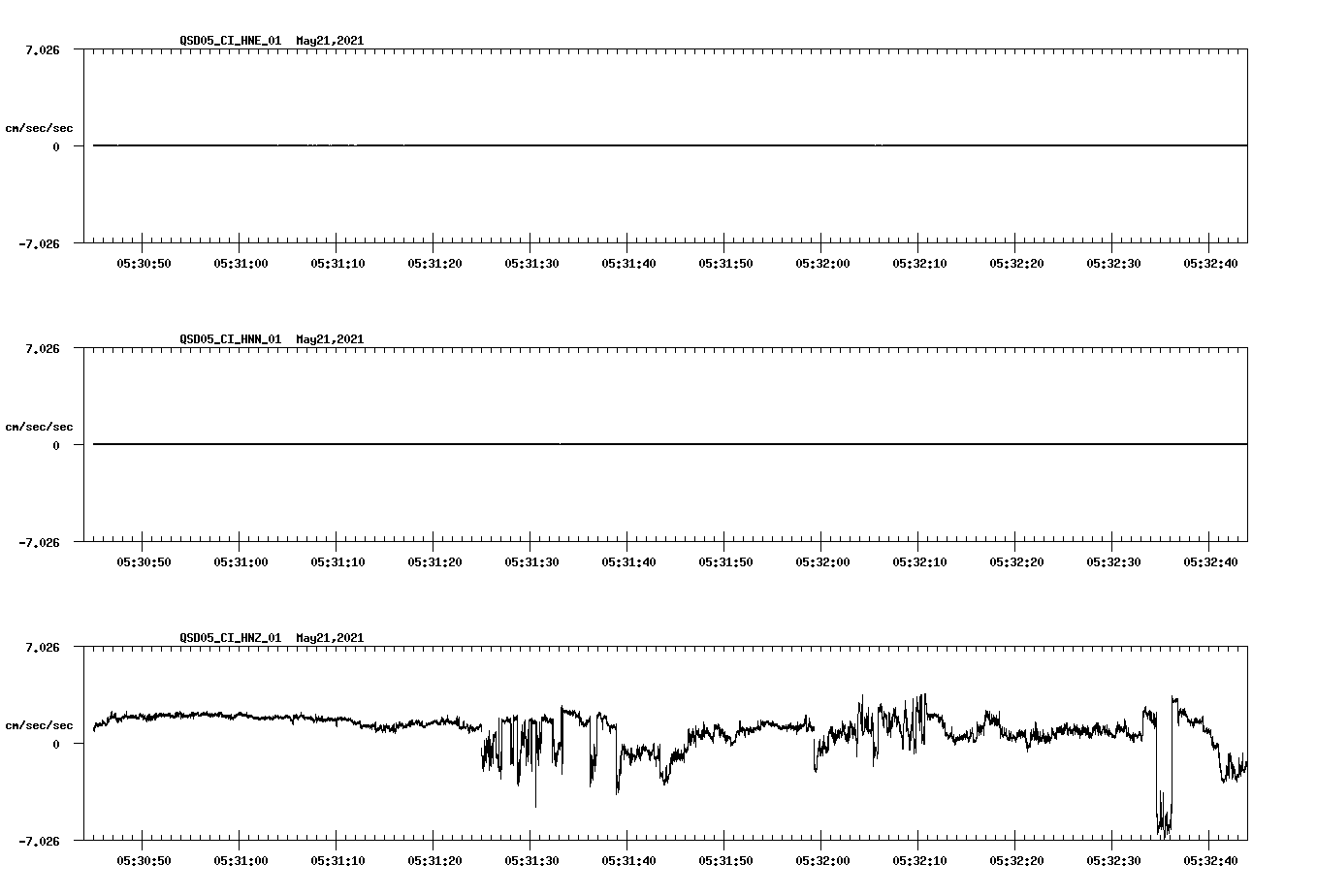1317x896 pixels.
Task: Click the large downward spike near 05:32:35 on HNZ
Action: [1162, 805]
